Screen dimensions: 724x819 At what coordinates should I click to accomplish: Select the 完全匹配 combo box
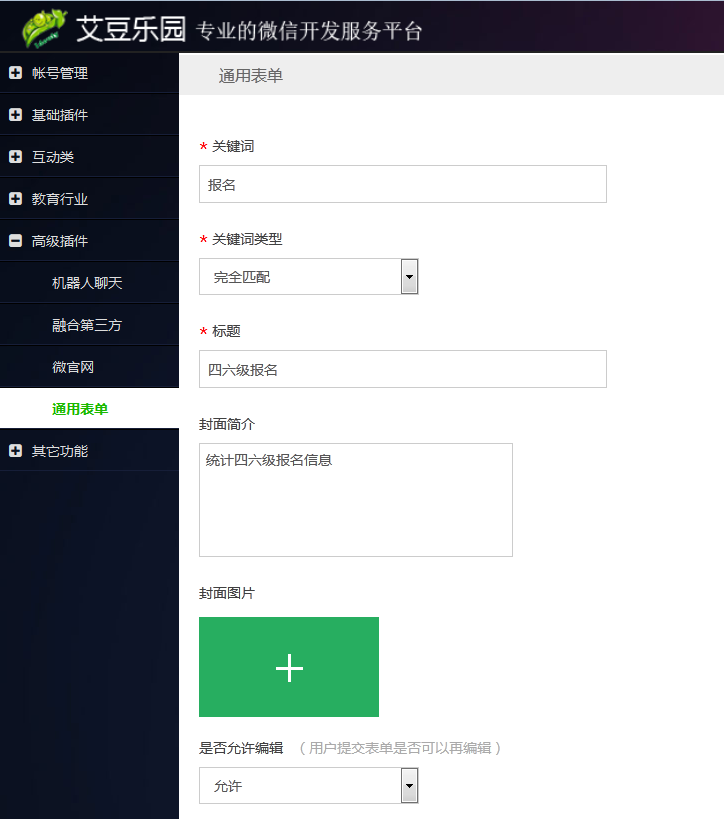300,277
